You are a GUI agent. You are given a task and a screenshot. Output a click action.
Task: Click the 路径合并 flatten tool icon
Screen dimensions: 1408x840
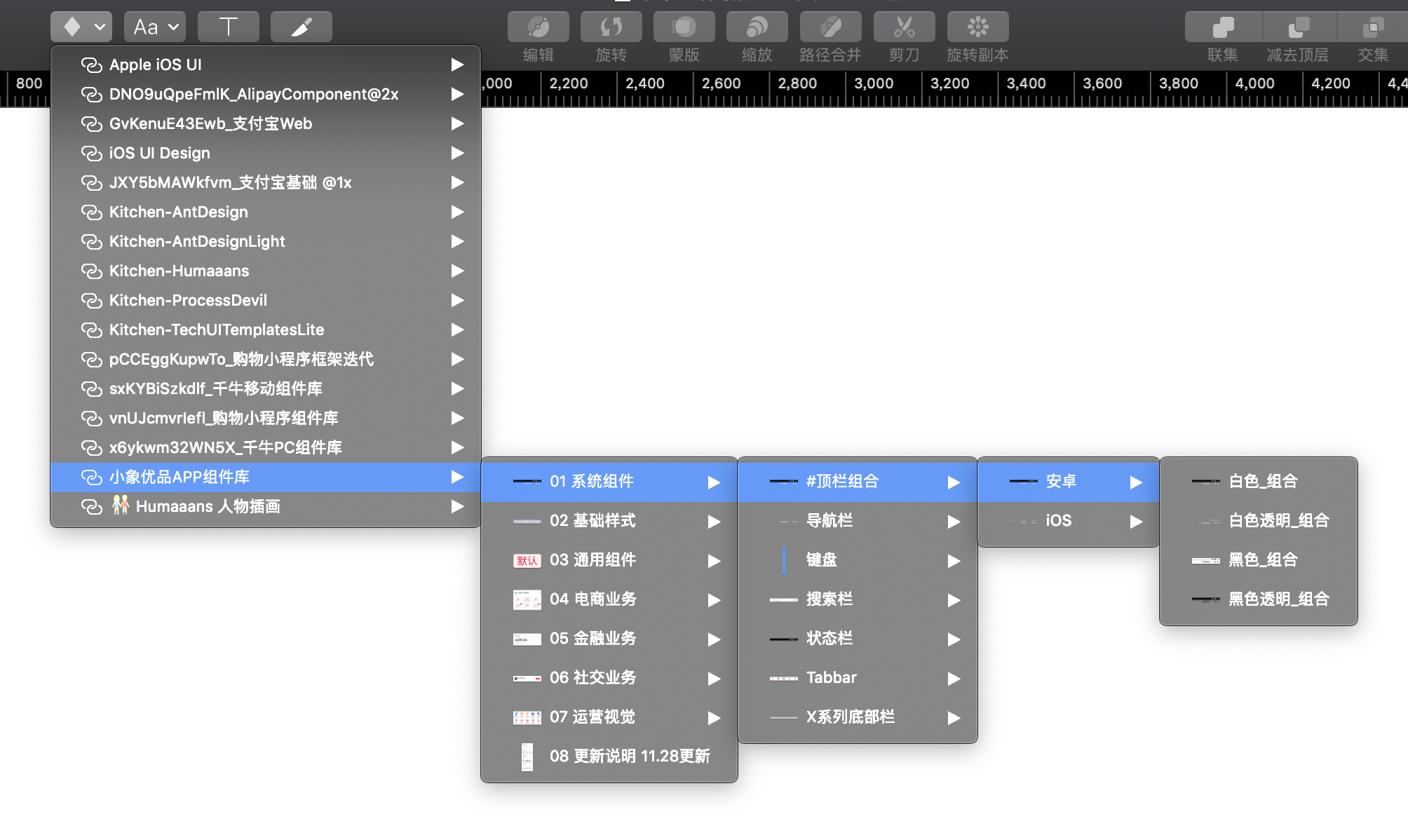click(830, 27)
